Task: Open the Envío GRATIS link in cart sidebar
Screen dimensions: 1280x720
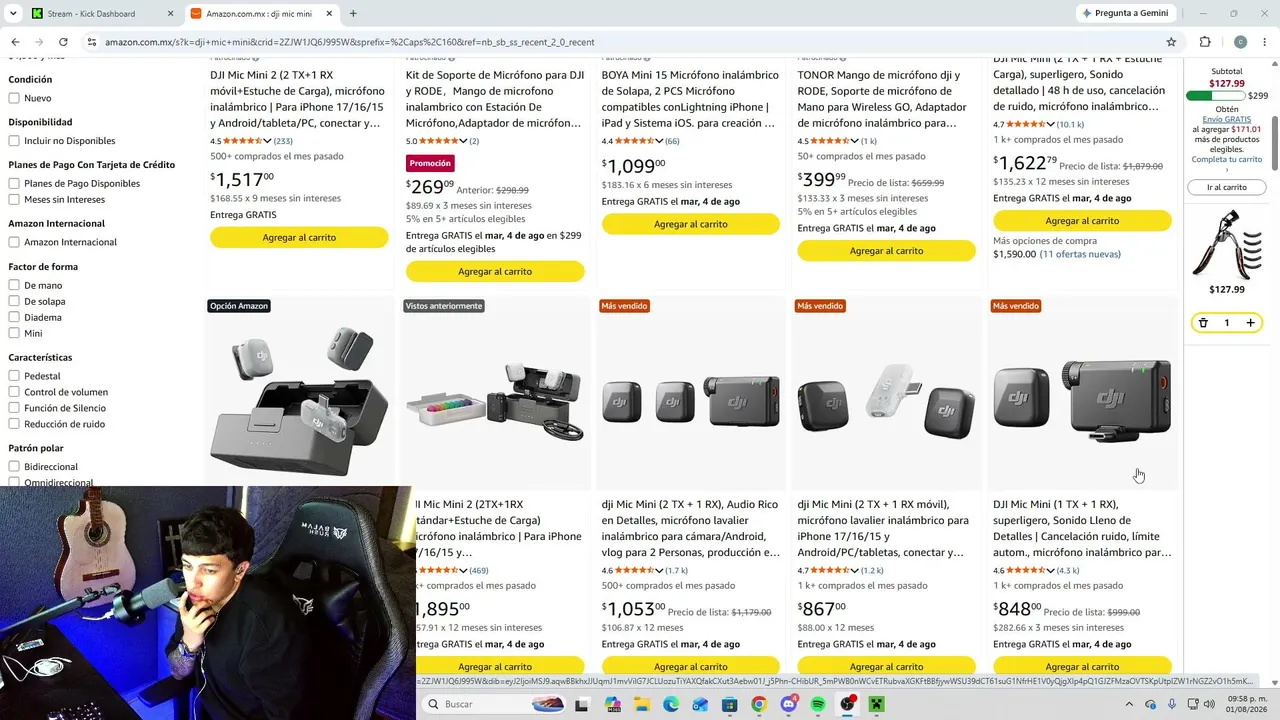Action: (1227, 119)
